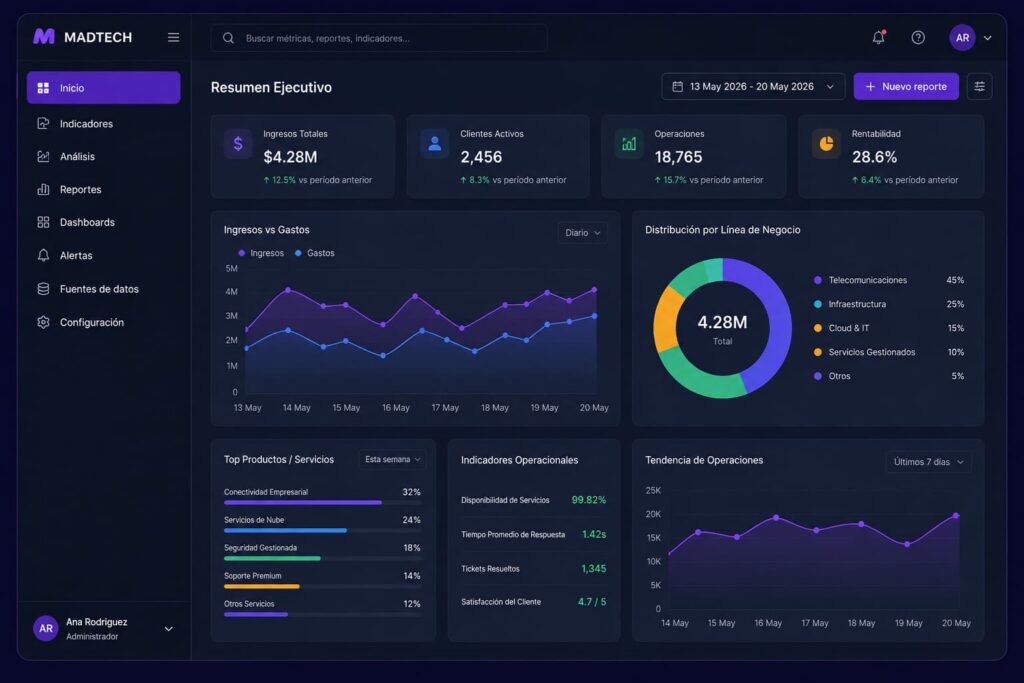Click the Nuevo reporte button

[906, 86]
